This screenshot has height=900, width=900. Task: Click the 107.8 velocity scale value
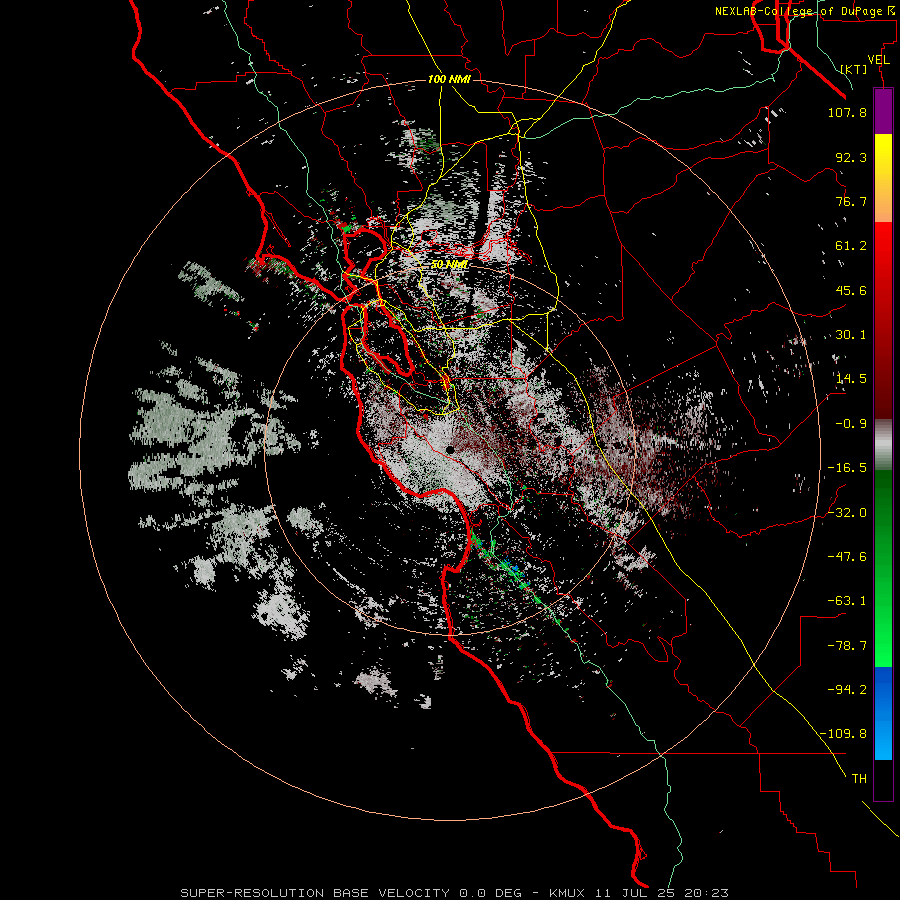pos(847,112)
